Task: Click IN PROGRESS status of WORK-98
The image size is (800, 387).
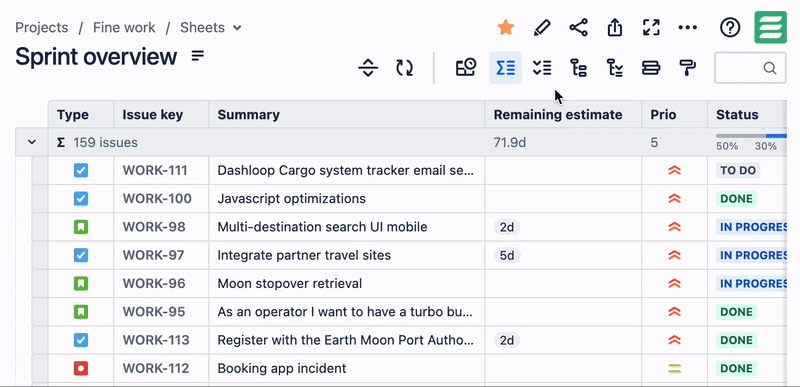Action: 751,227
